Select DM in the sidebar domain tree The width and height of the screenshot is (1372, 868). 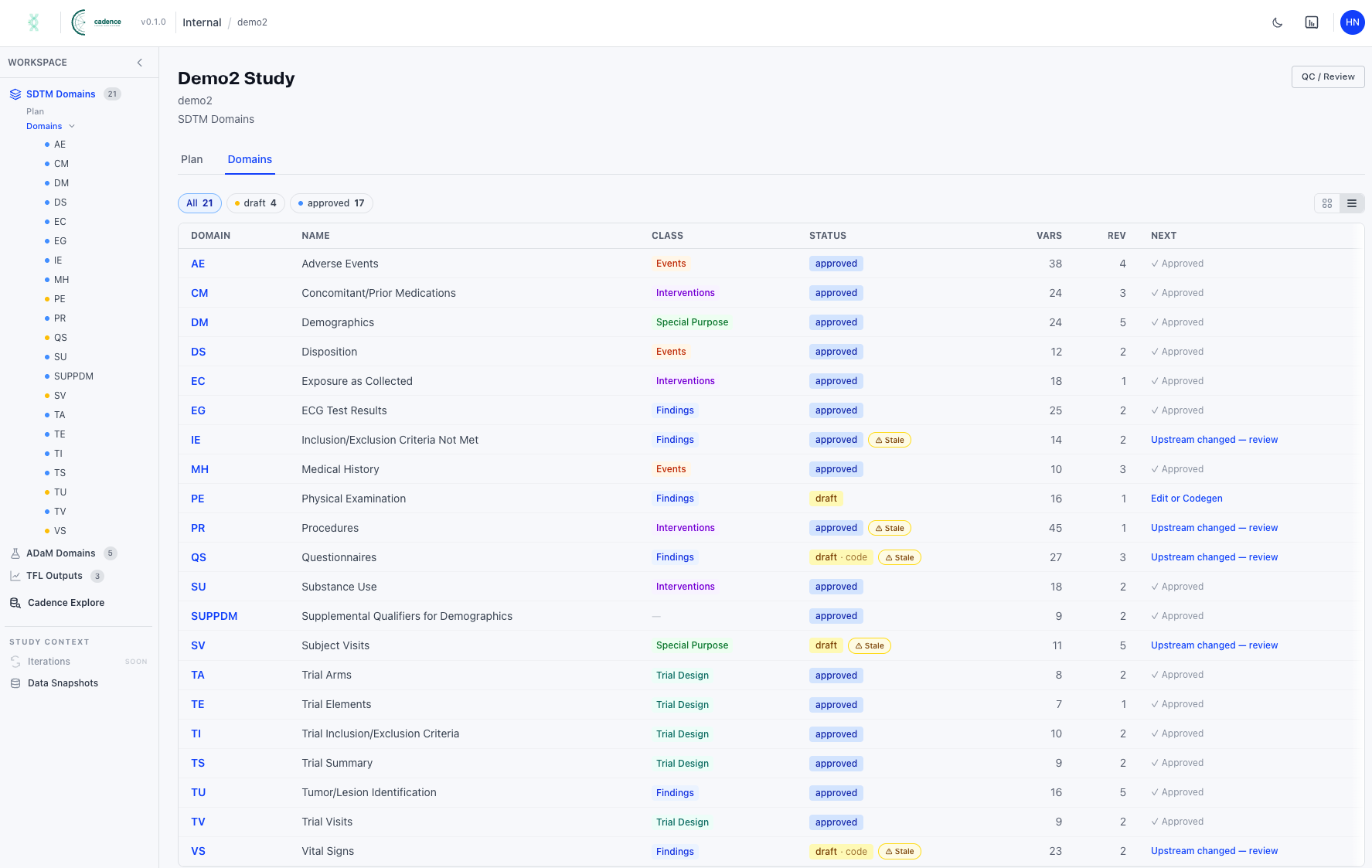click(x=61, y=183)
